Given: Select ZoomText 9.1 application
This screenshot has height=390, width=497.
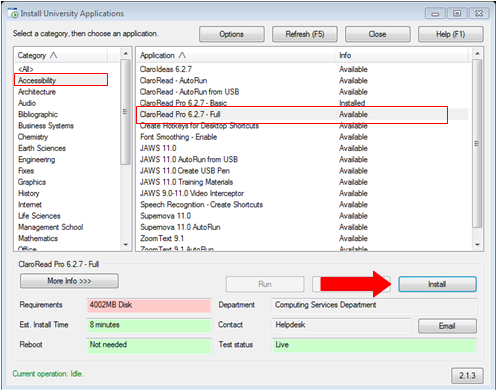Looking at the screenshot, I should coord(302,239).
